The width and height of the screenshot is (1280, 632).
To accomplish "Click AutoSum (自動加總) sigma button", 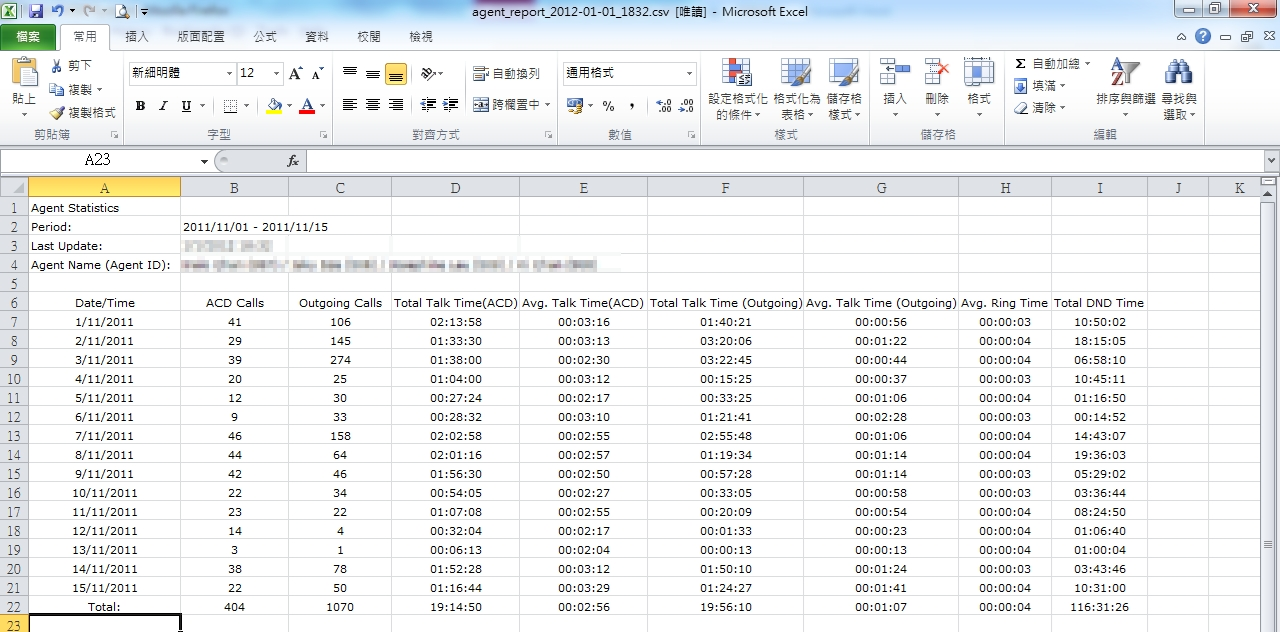I will pyautogui.click(x=1047, y=64).
